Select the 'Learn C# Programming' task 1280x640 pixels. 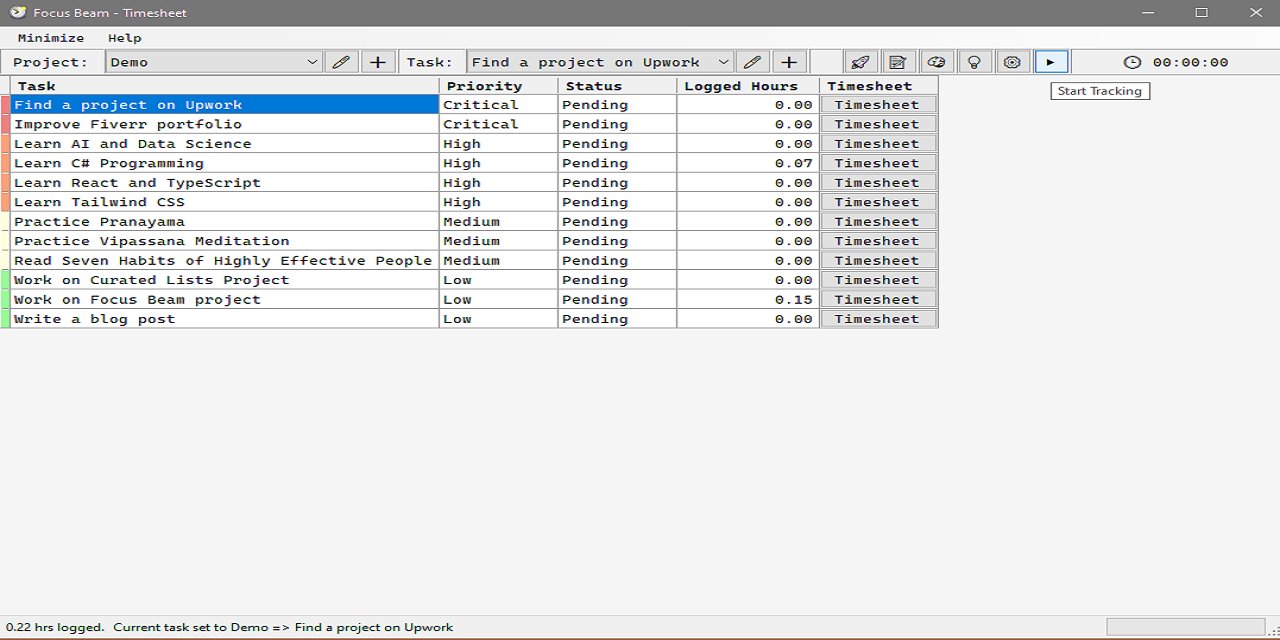point(224,163)
